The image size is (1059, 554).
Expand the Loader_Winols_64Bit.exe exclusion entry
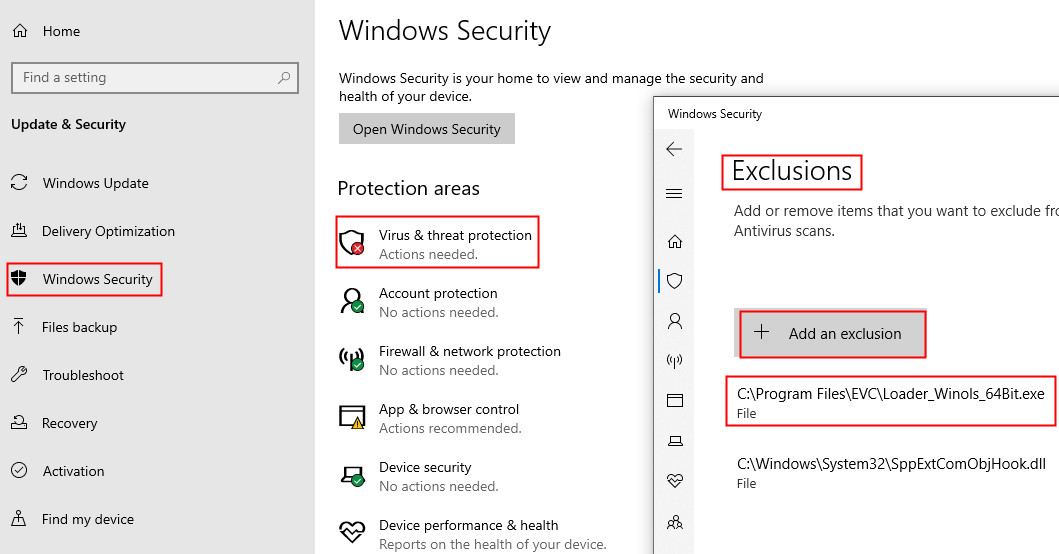(890, 401)
